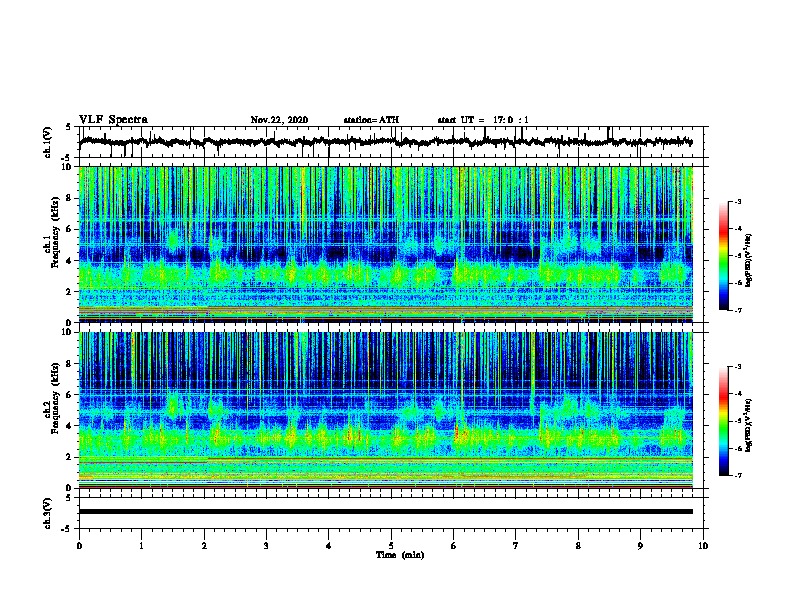
Task: Select the ch.2 colorbar 'log(PSD)' label
Action: (748, 426)
